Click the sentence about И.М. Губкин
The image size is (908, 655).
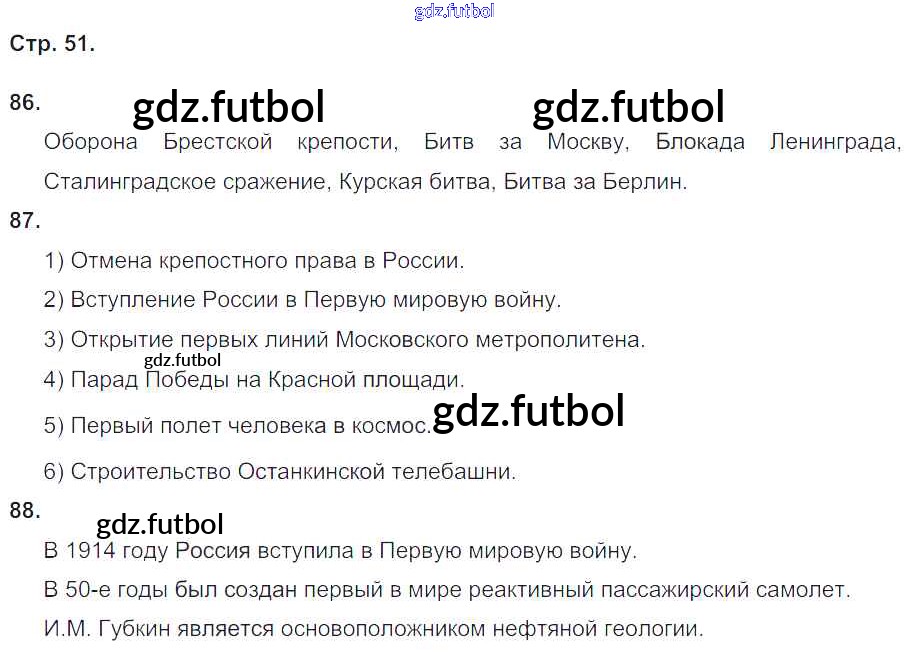click(x=374, y=629)
